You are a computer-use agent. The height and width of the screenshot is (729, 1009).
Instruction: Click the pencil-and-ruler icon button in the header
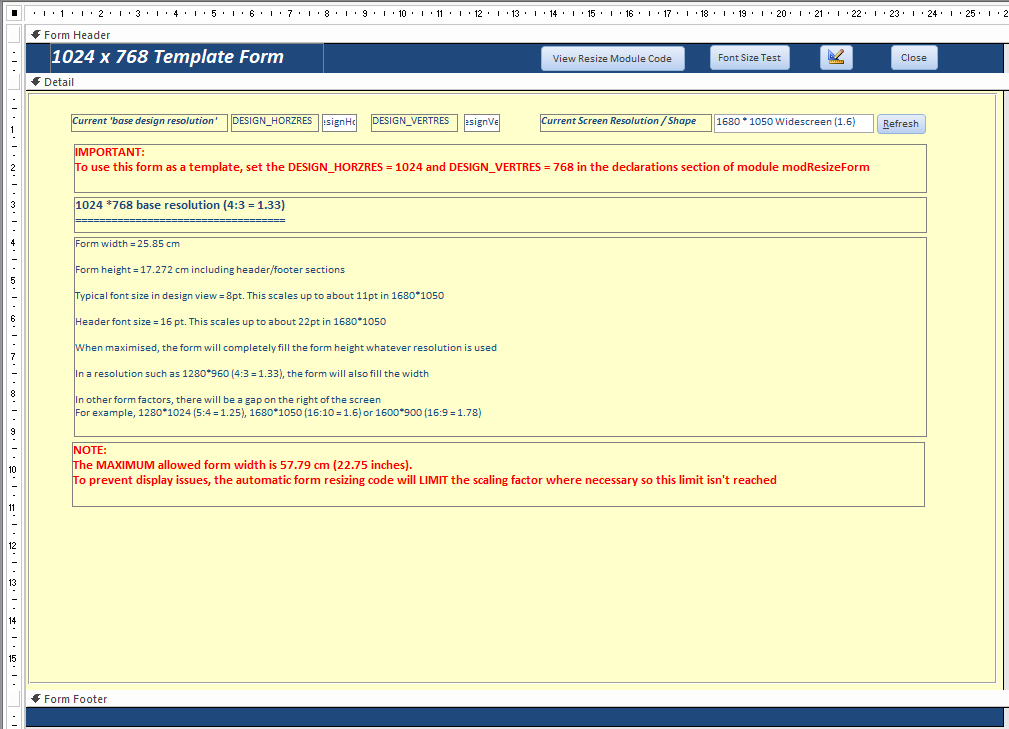pos(836,57)
